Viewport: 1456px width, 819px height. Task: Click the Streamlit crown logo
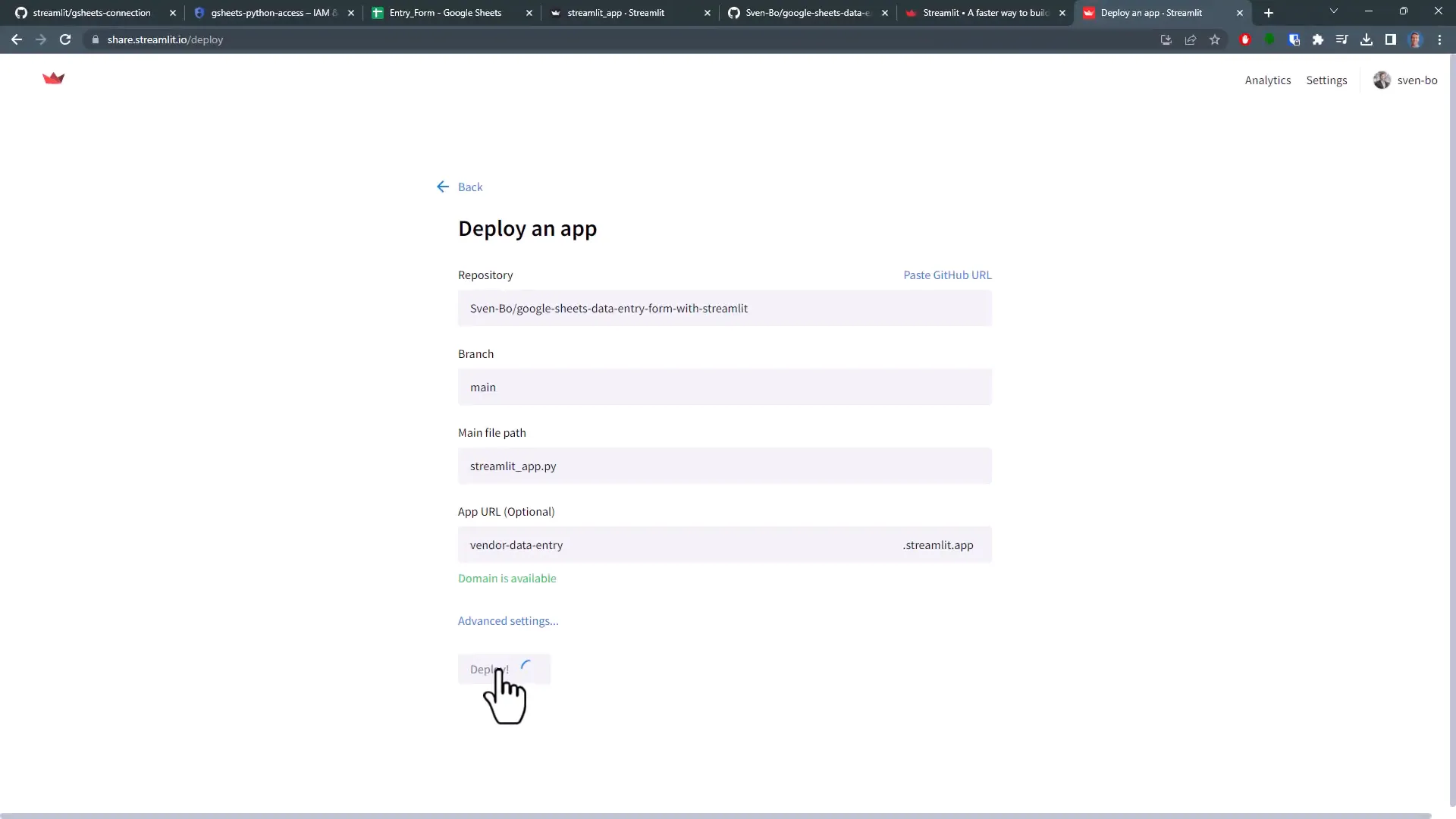[53, 79]
